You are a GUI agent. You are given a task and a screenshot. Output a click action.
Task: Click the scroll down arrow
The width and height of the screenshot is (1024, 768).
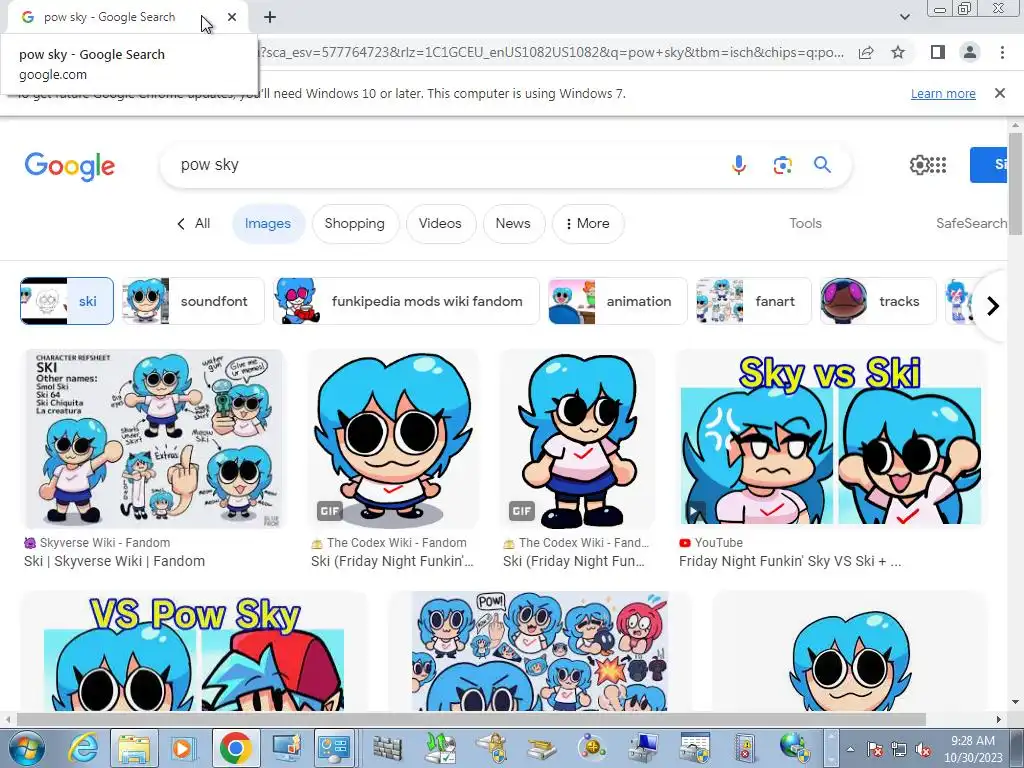pos(1015,703)
